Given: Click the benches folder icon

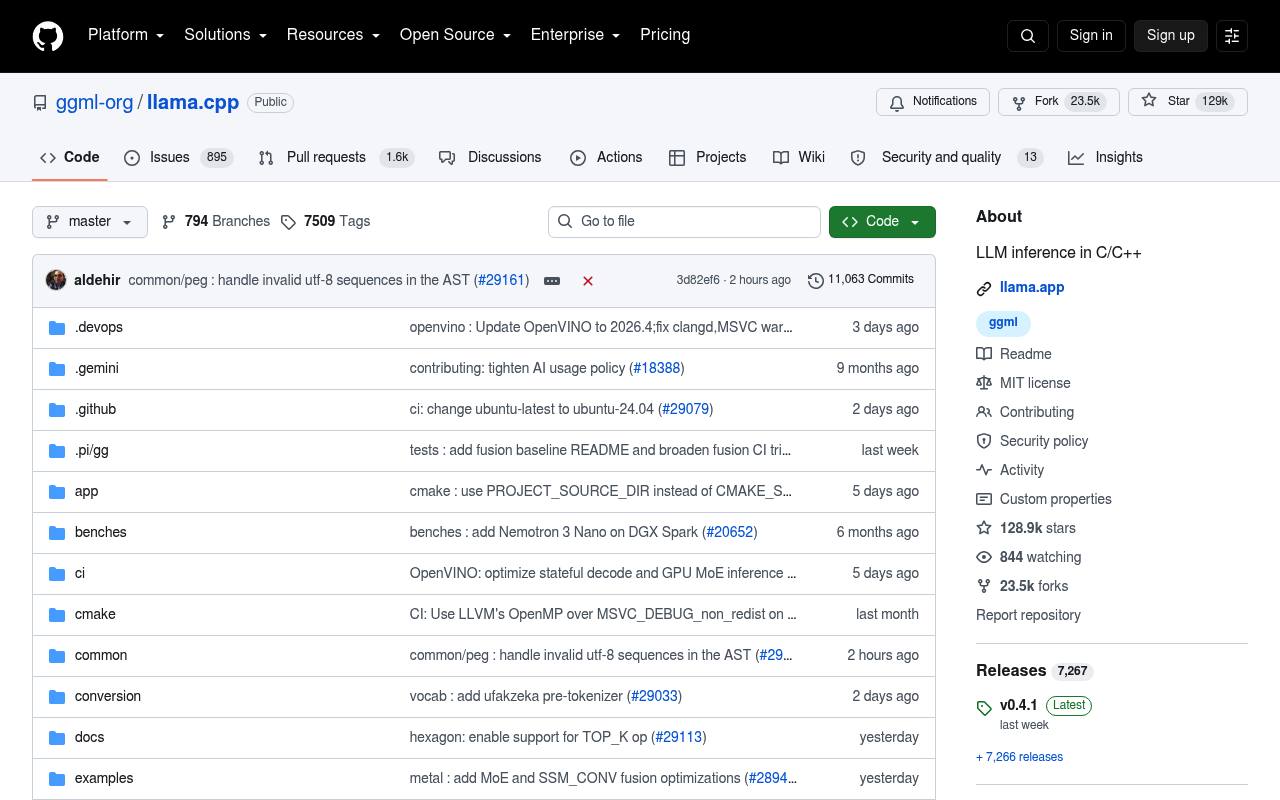Looking at the screenshot, I should pos(57,533).
